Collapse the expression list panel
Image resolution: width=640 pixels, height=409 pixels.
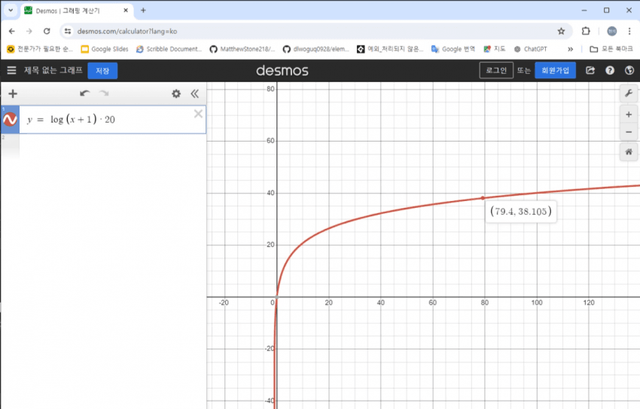(x=195, y=93)
